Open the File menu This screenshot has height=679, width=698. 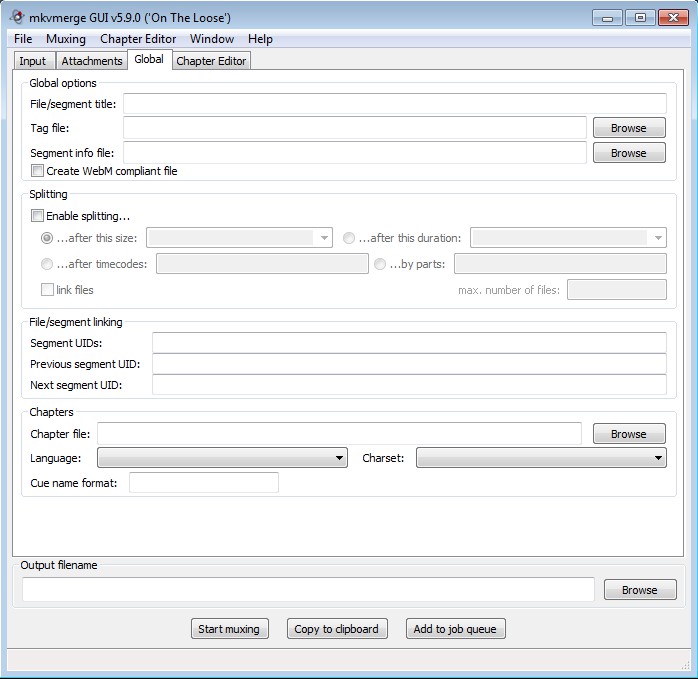coord(23,39)
